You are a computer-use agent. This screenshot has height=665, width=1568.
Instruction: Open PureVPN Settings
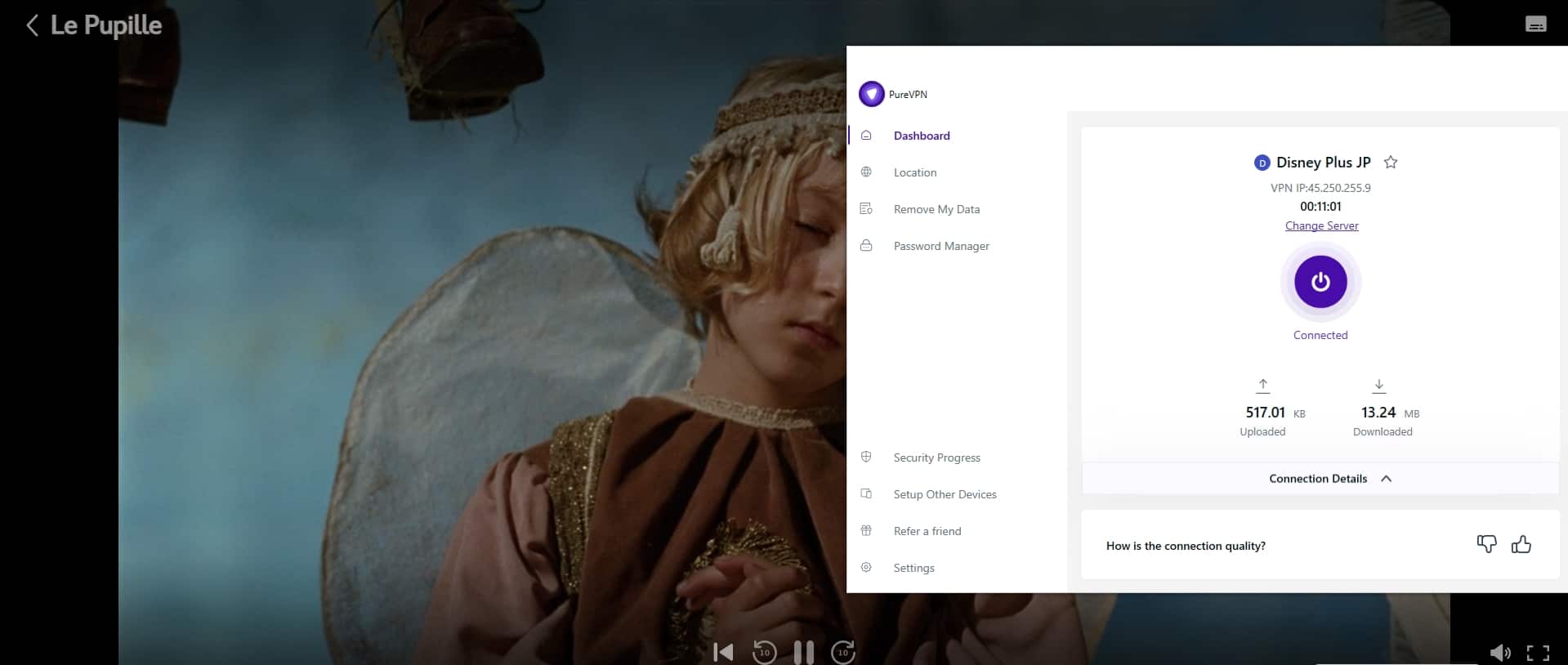click(914, 568)
